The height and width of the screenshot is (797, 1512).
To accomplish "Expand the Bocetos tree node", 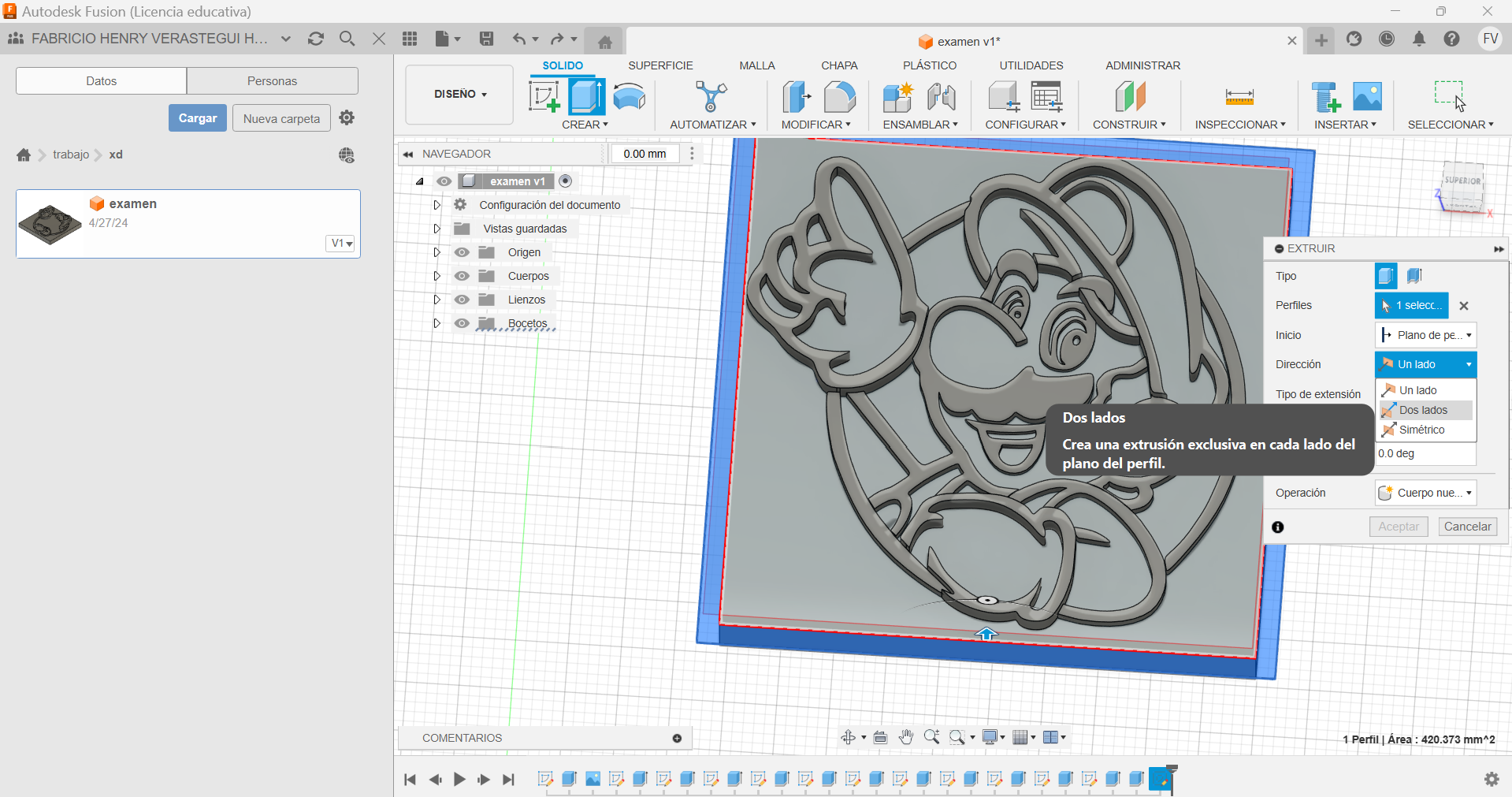I will (x=437, y=323).
